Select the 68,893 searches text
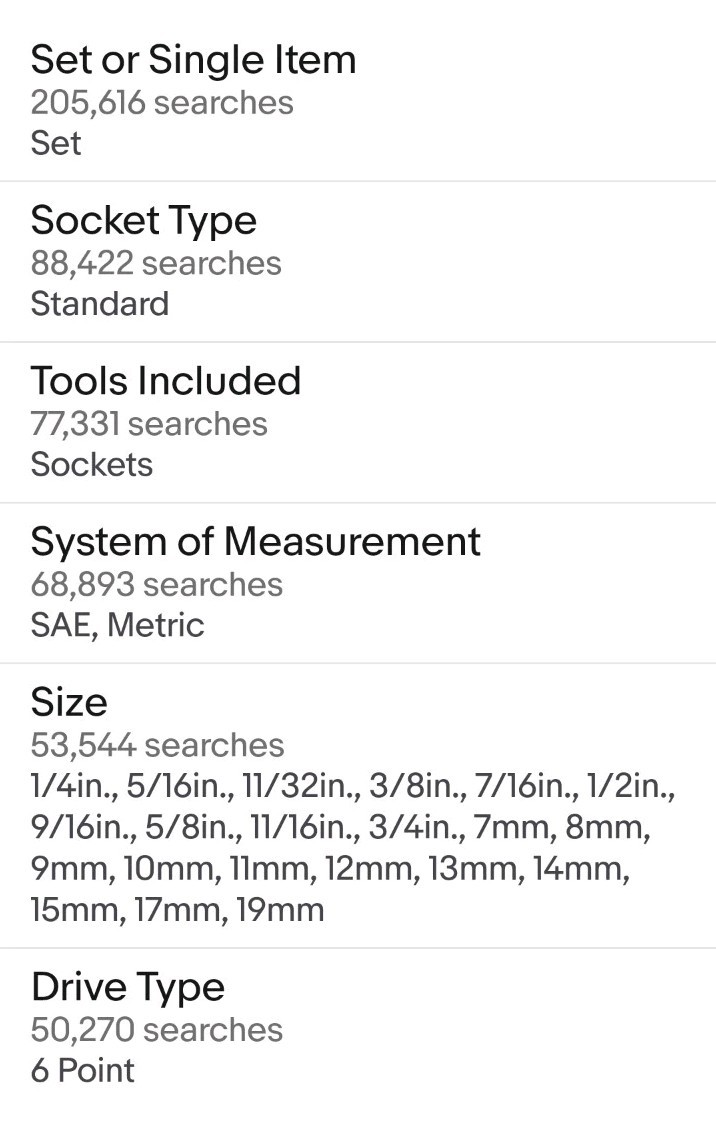The height and width of the screenshot is (1146, 716). 157,585
